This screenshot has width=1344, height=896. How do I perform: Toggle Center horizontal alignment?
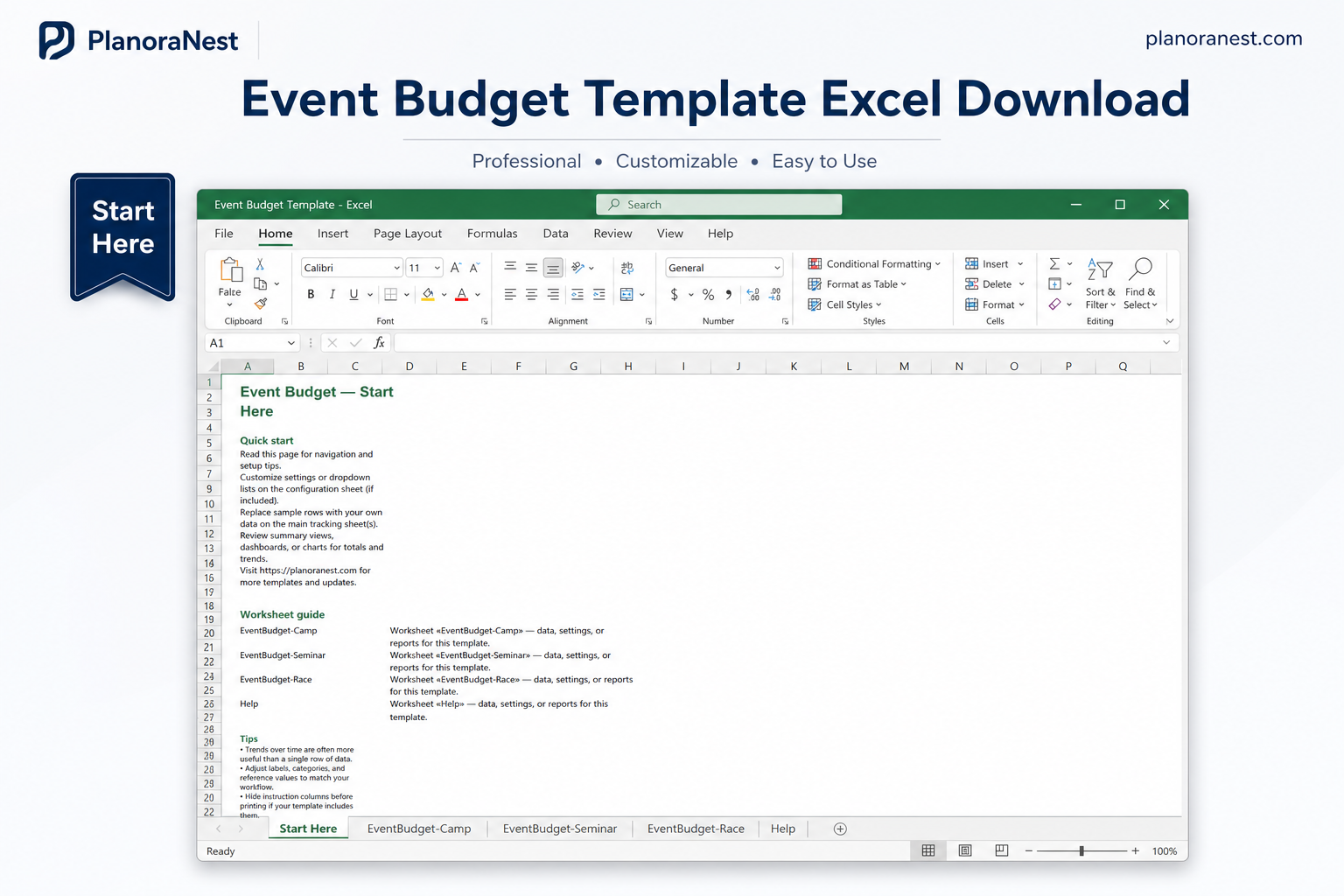tap(531, 295)
